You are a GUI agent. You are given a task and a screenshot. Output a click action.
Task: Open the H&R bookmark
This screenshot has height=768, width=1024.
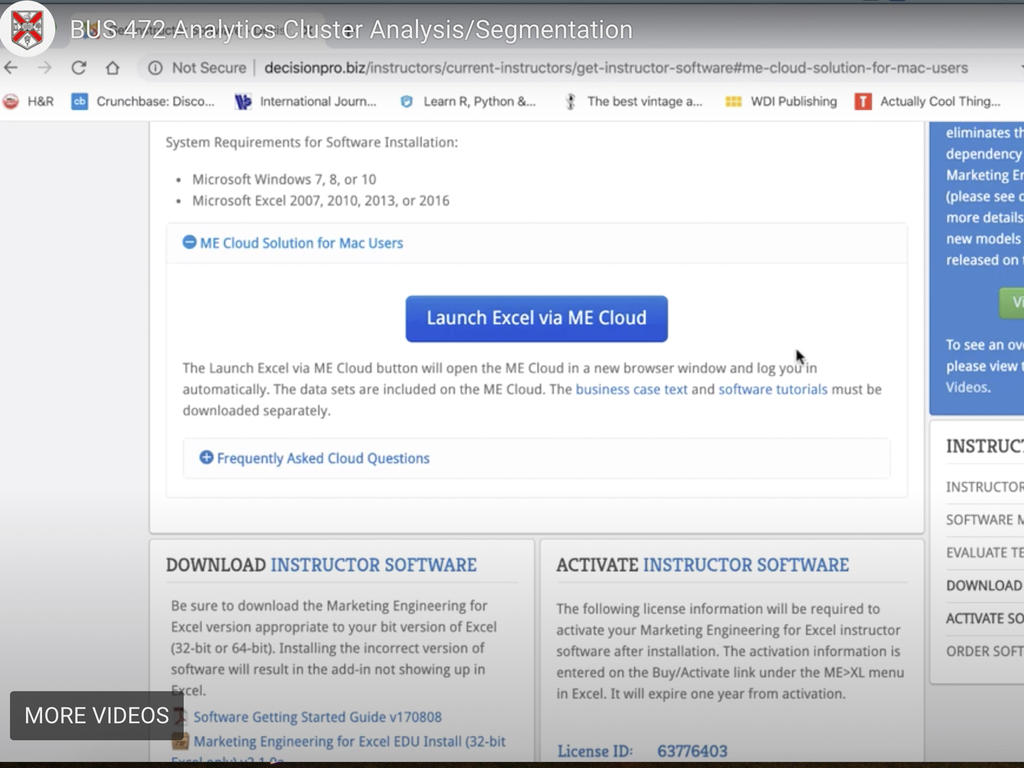[x=28, y=101]
